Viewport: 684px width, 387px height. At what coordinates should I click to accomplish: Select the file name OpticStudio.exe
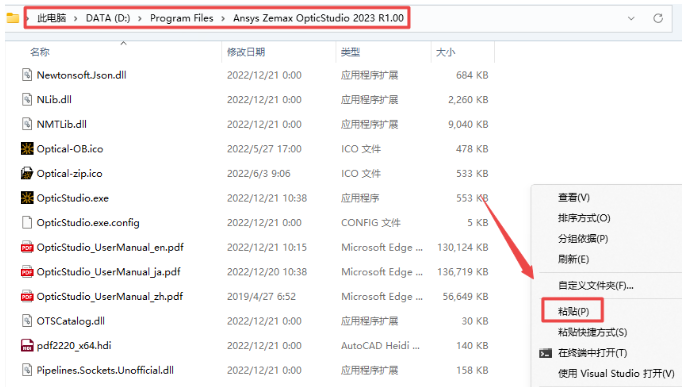(72, 198)
